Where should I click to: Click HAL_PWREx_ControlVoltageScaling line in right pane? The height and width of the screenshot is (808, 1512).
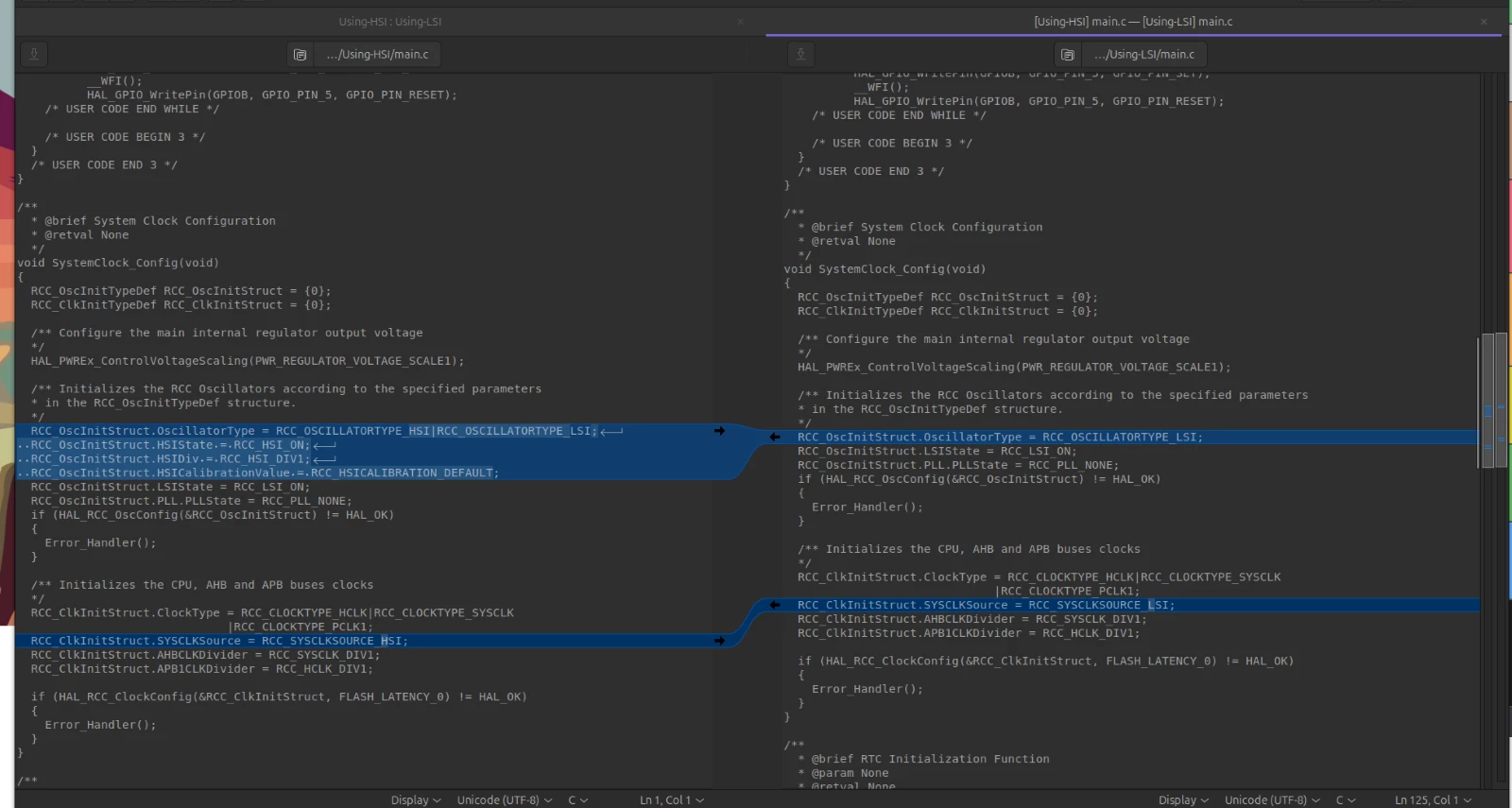[x=1014, y=368]
